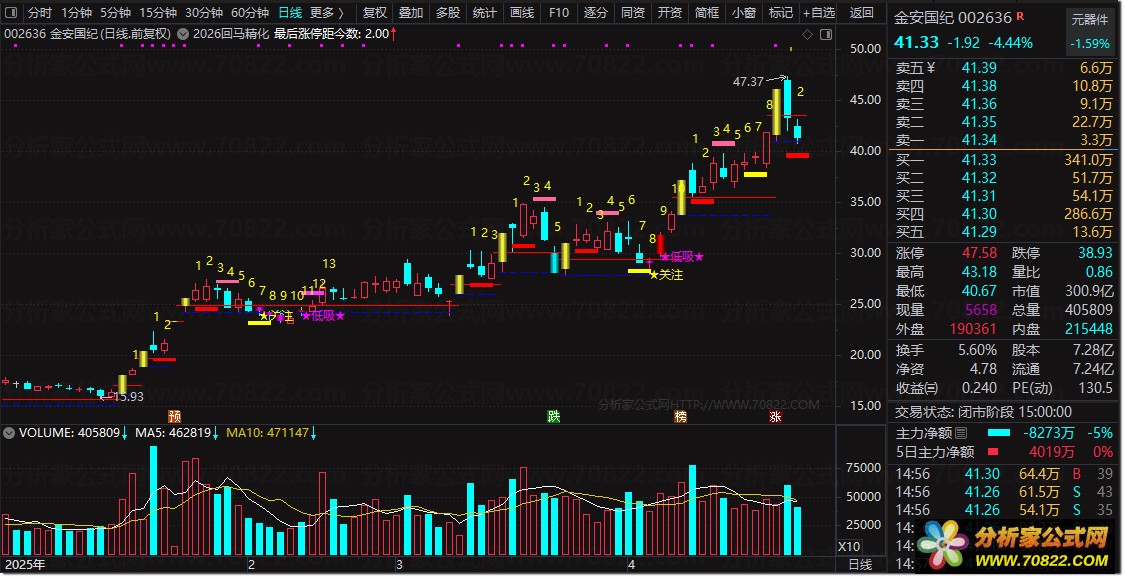This screenshot has width=1125, height=577.
Task: Click the ¥ icon next to 卖五
Action: pos(931,68)
